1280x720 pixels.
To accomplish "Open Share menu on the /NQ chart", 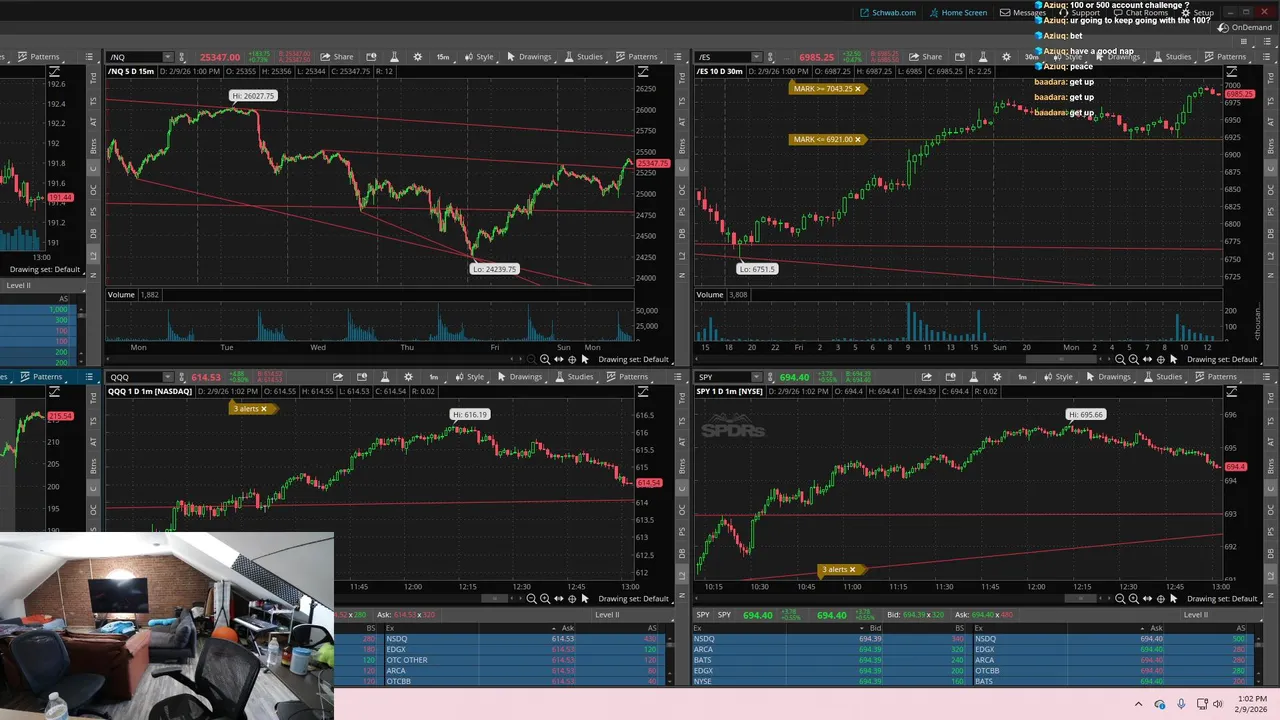I will (x=337, y=57).
